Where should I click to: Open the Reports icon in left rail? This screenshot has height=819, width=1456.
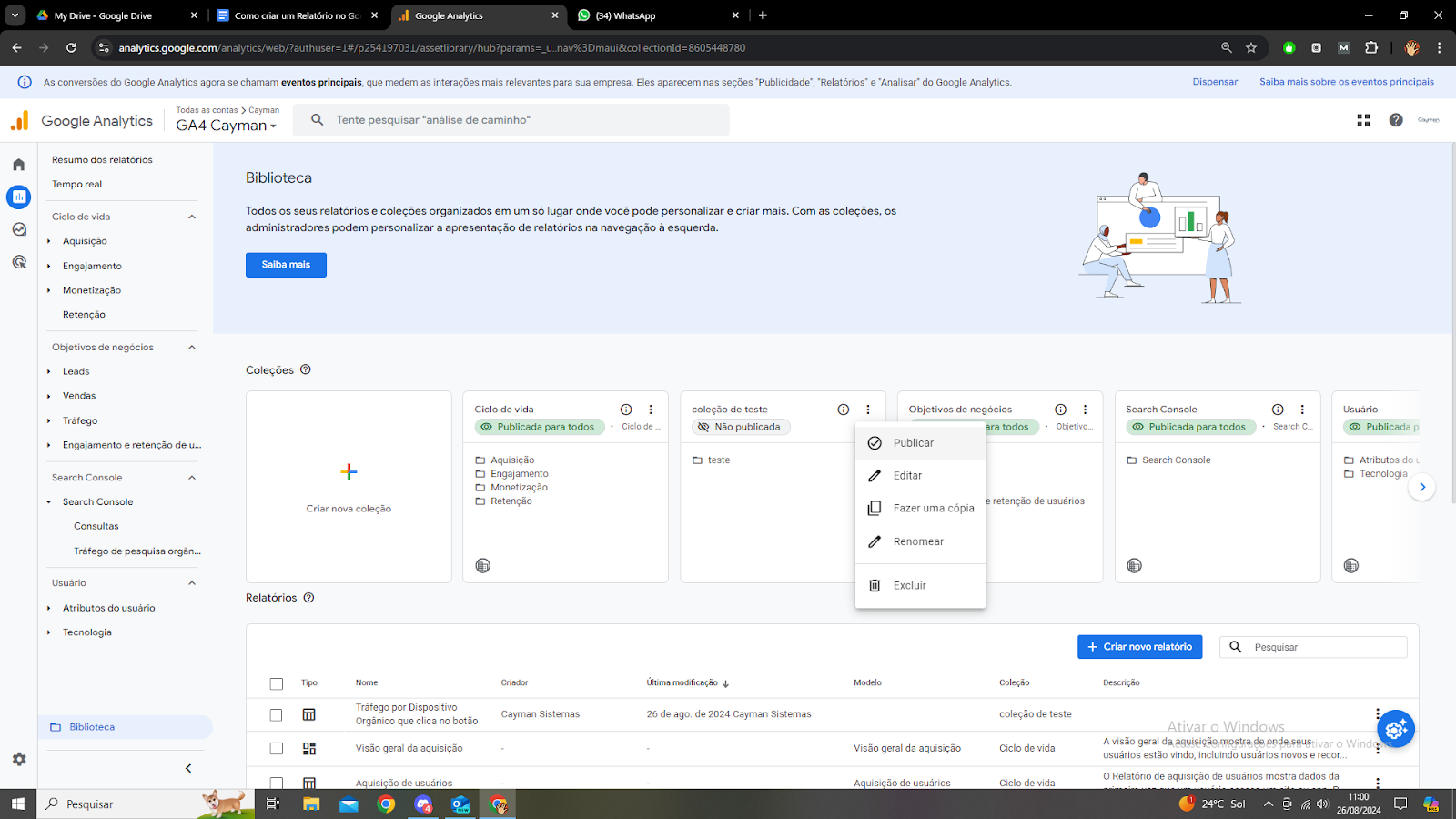(x=18, y=197)
